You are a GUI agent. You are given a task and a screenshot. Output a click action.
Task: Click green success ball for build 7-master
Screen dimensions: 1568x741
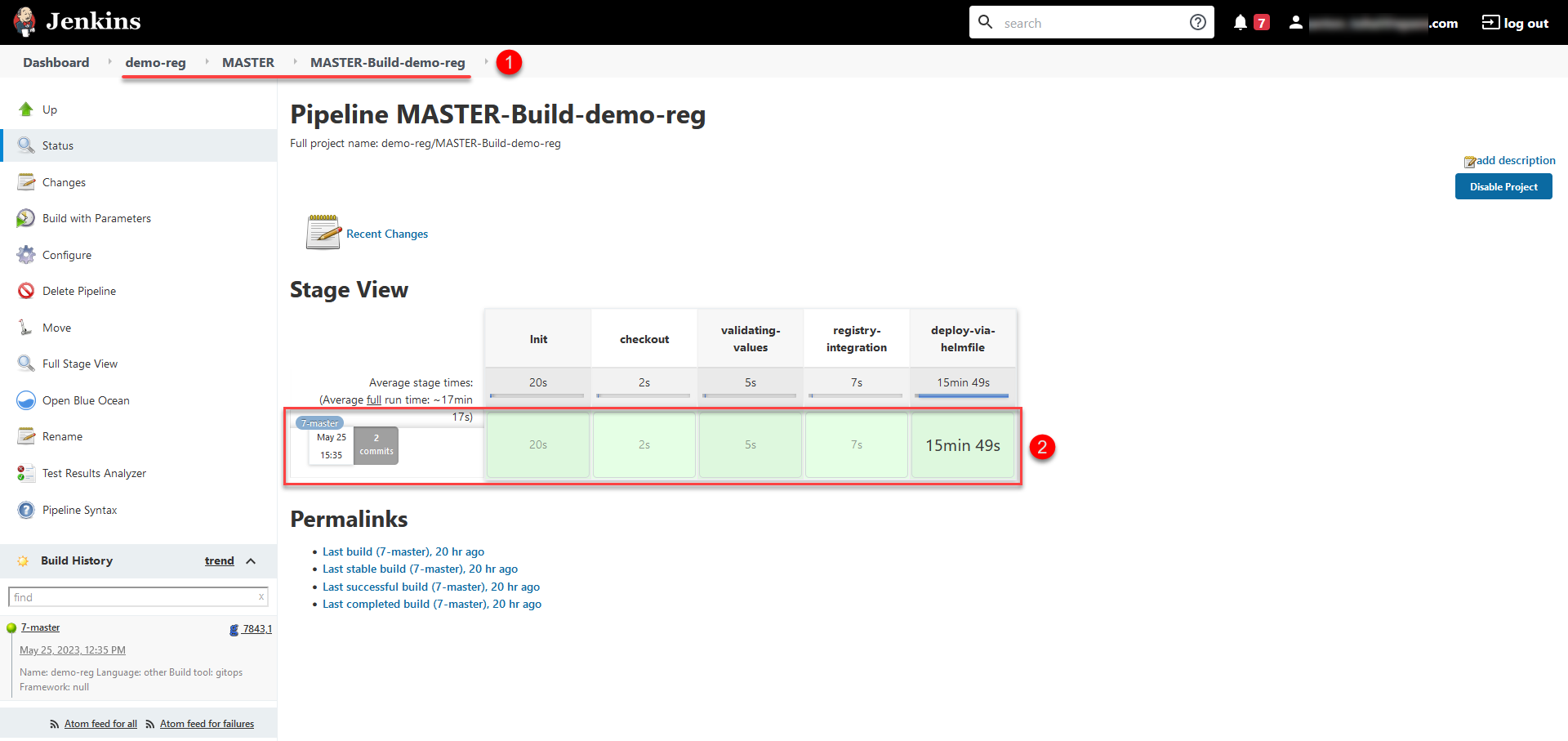11,628
